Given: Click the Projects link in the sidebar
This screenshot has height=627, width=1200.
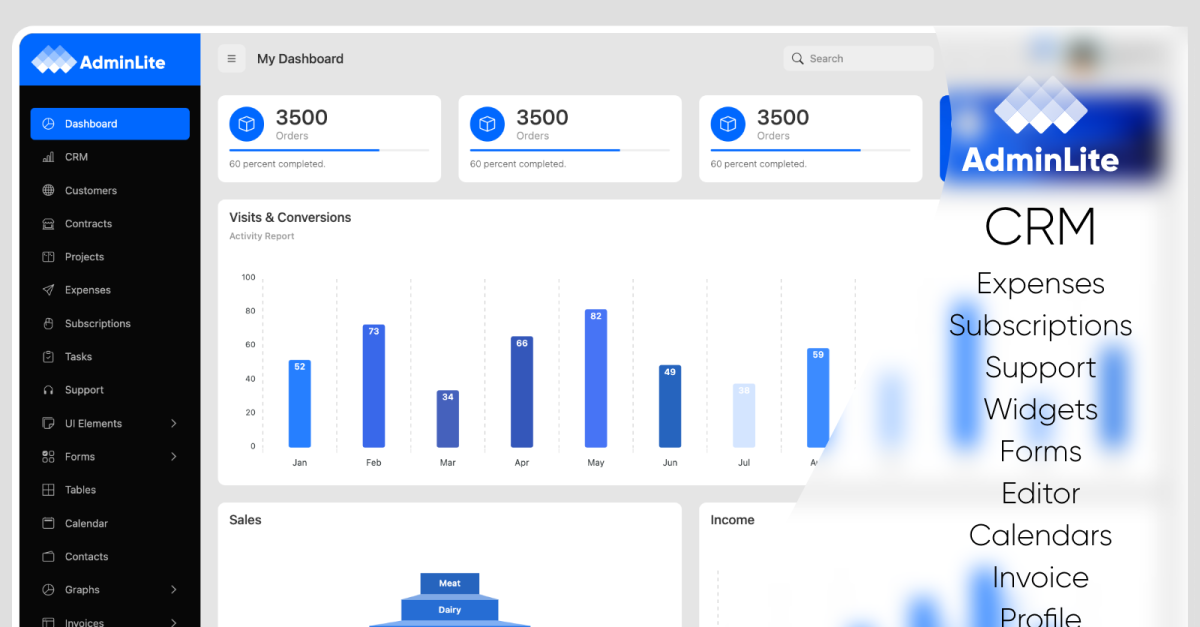Looking at the screenshot, I should pyautogui.click(x=82, y=257).
